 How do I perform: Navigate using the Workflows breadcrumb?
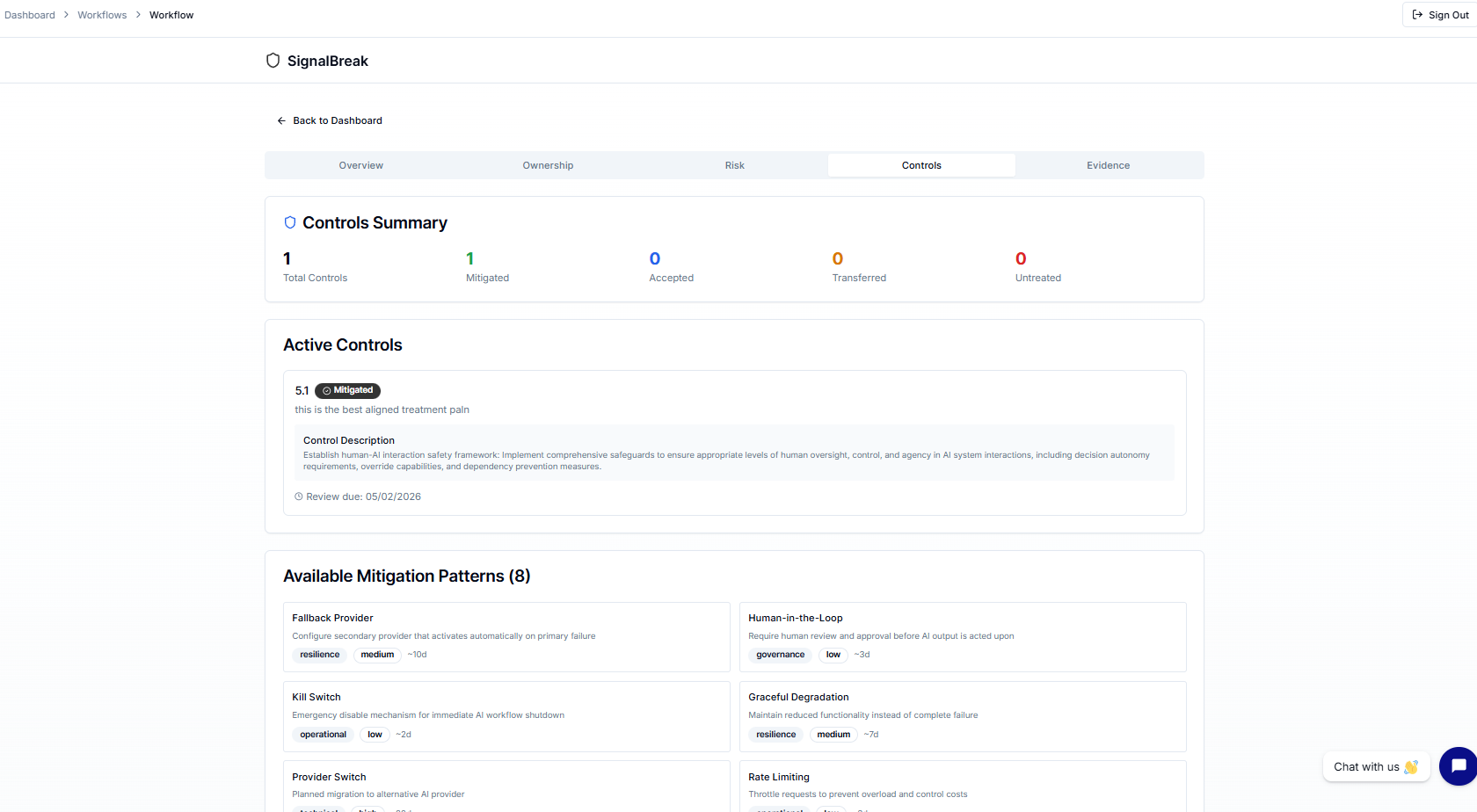(101, 14)
